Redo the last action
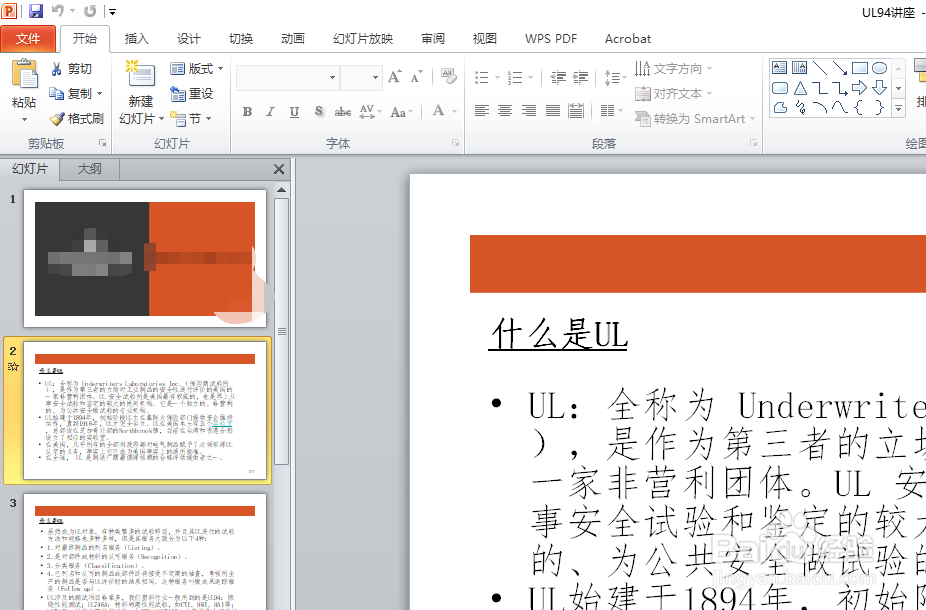This screenshot has height=610, width=926. (90, 11)
